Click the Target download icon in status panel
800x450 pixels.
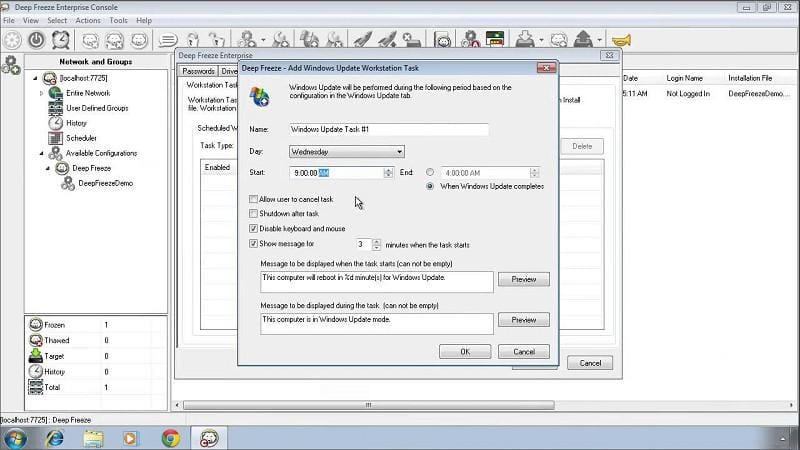click(x=36, y=355)
